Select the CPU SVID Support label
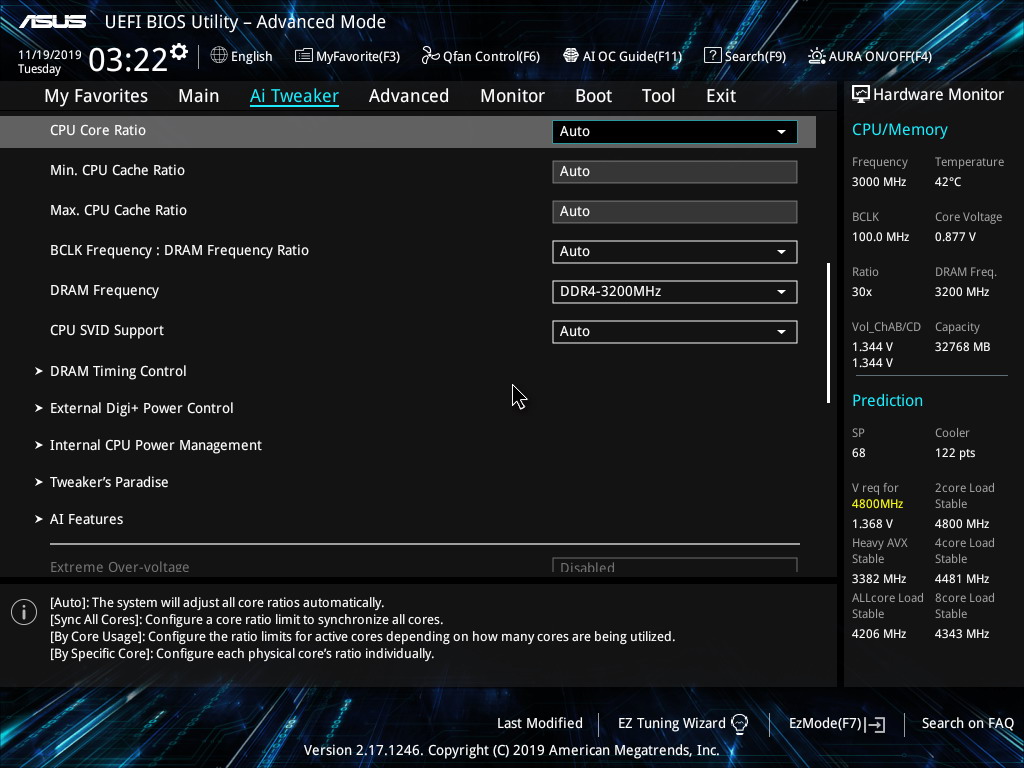The width and height of the screenshot is (1024, 768). click(x=107, y=330)
